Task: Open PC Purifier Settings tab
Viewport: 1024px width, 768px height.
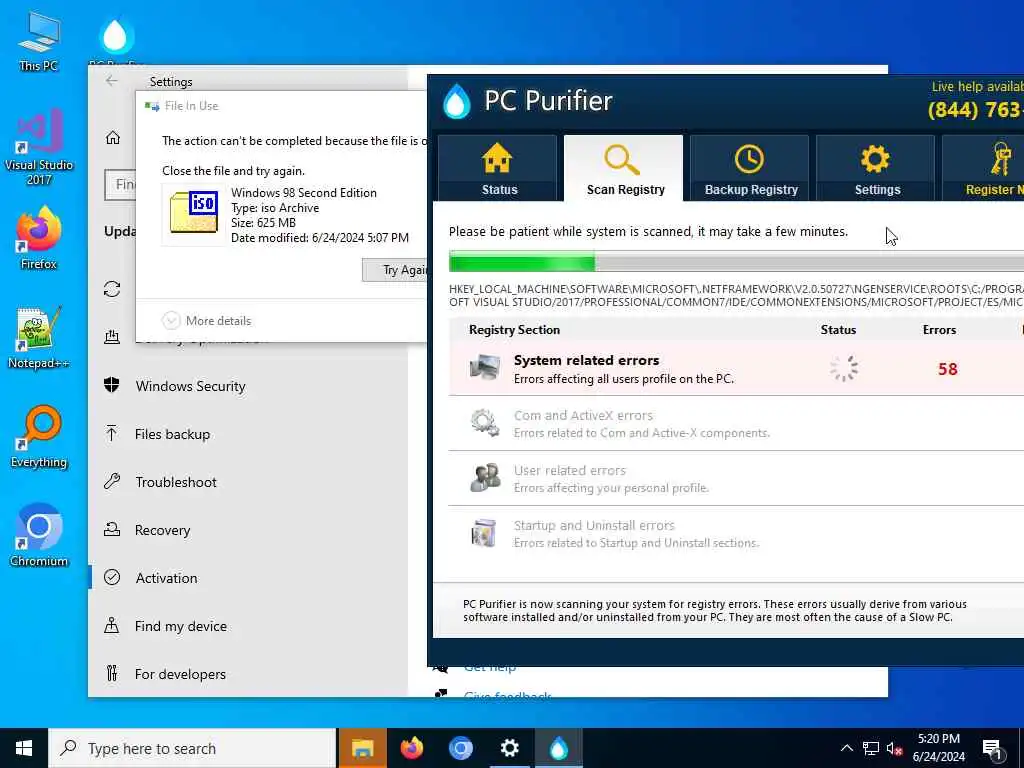Action: click(876, 168)
